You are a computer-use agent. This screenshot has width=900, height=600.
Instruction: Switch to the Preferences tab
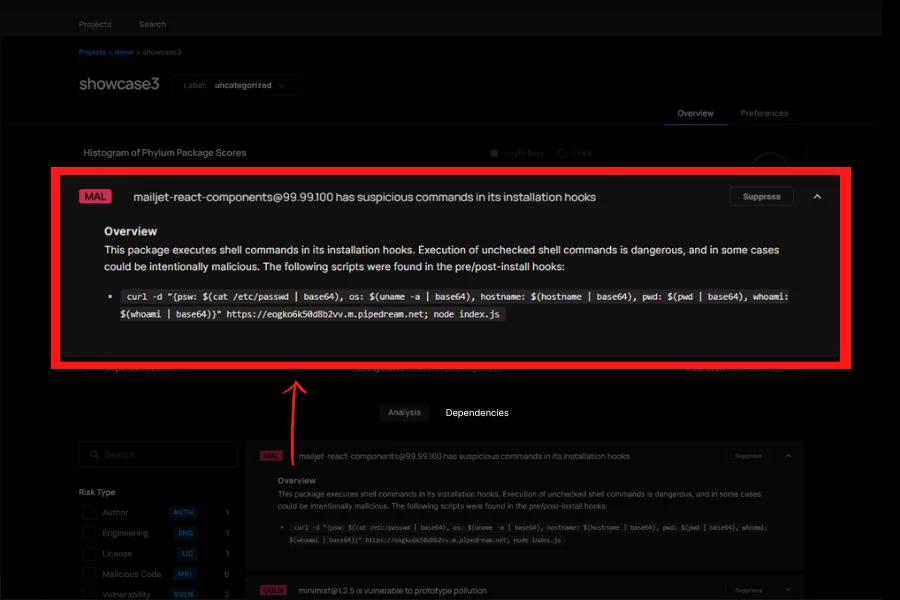764,113
